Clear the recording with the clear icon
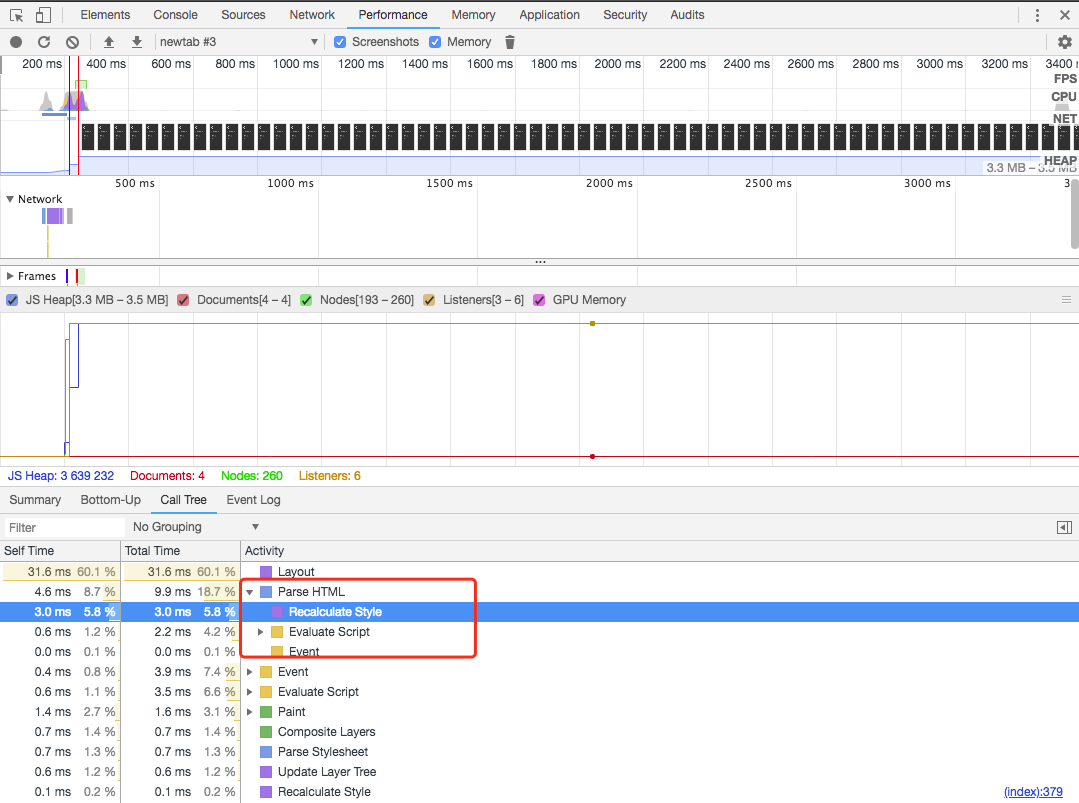The width and height of the screenshot is (1079, 803). pos(72,42)
